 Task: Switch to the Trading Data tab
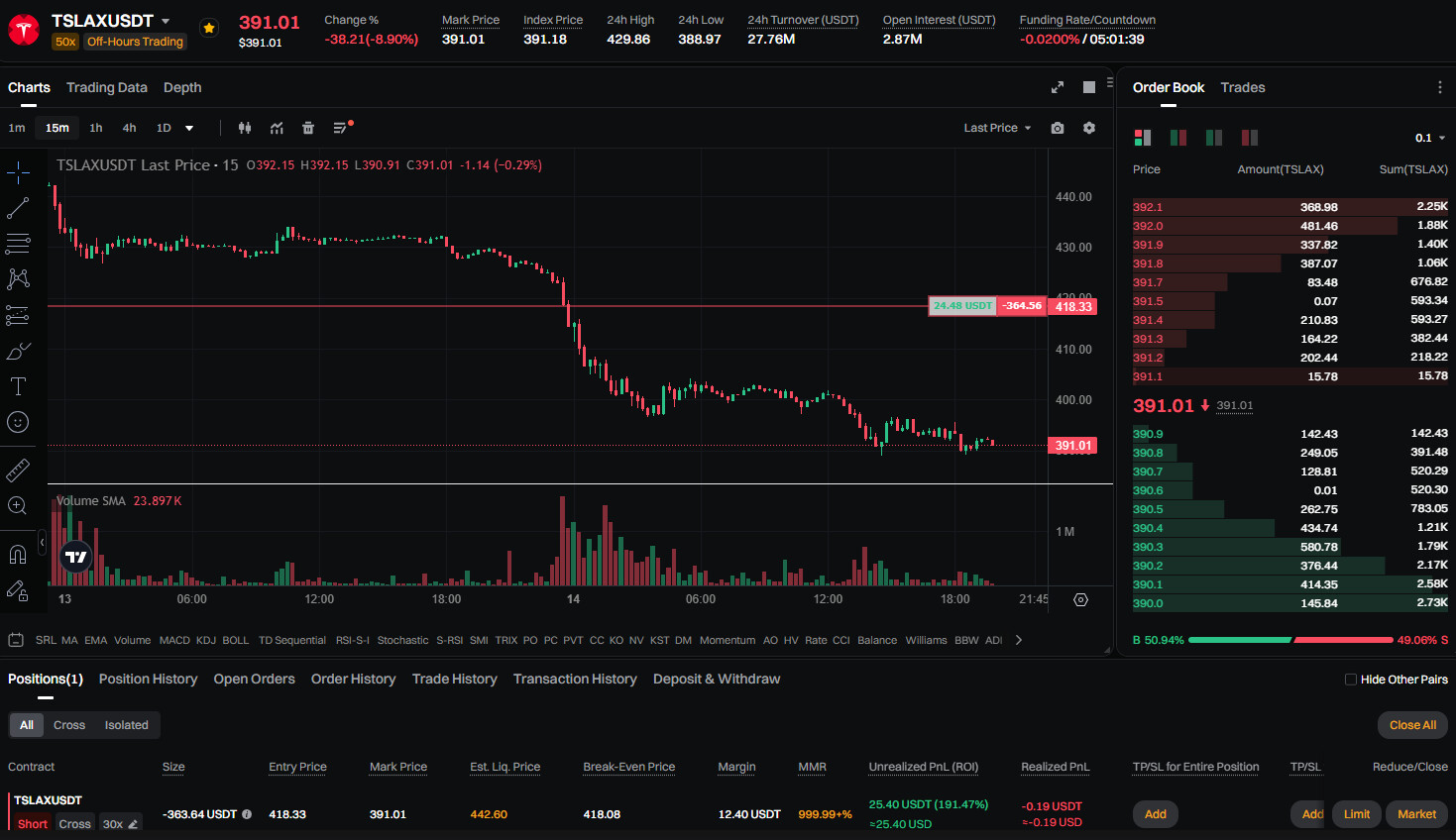107,87
